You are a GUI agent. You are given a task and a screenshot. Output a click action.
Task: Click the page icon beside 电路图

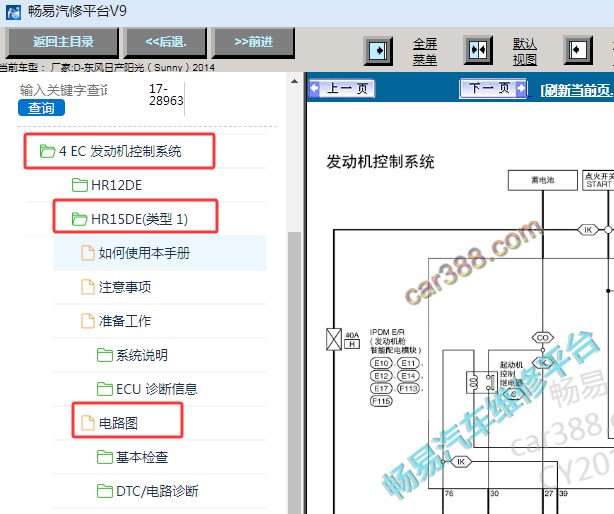click(x=87, y=423)
